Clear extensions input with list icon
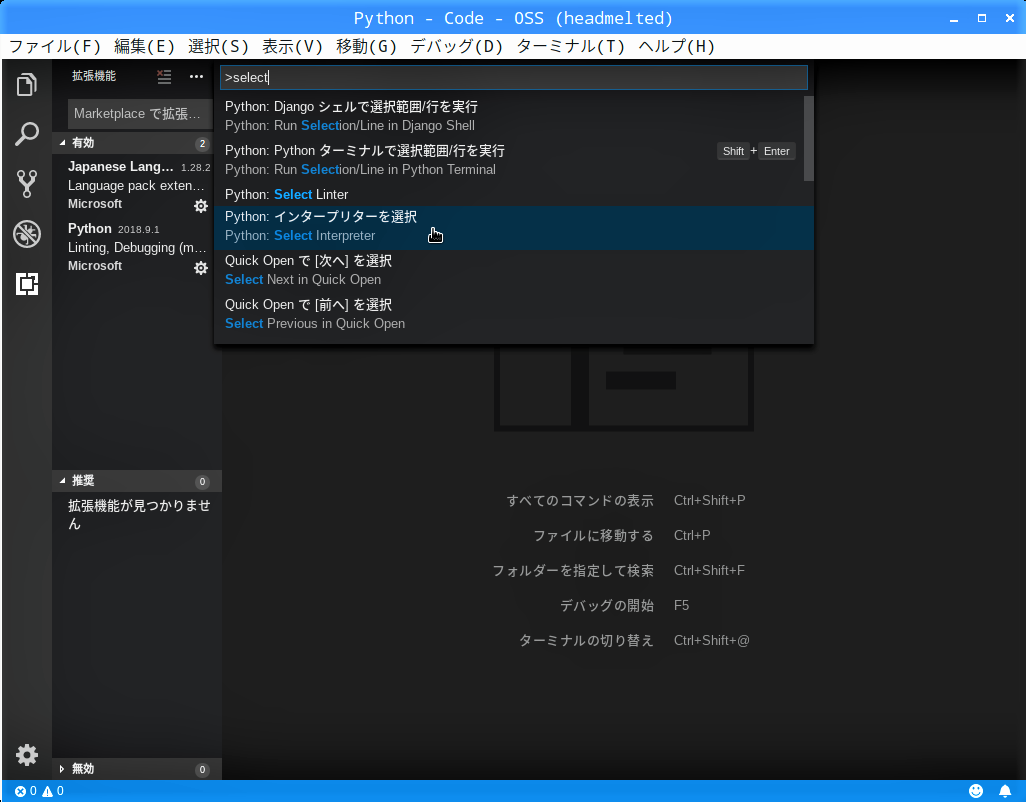1026x802 pixels. (x=164, y=77)
